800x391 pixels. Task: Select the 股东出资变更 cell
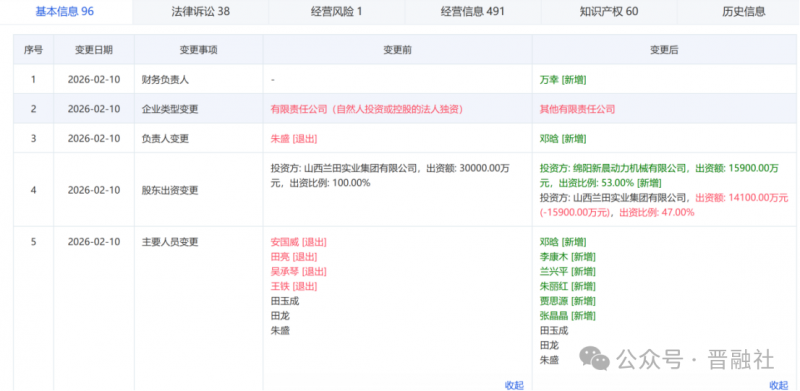click(198, 190)
